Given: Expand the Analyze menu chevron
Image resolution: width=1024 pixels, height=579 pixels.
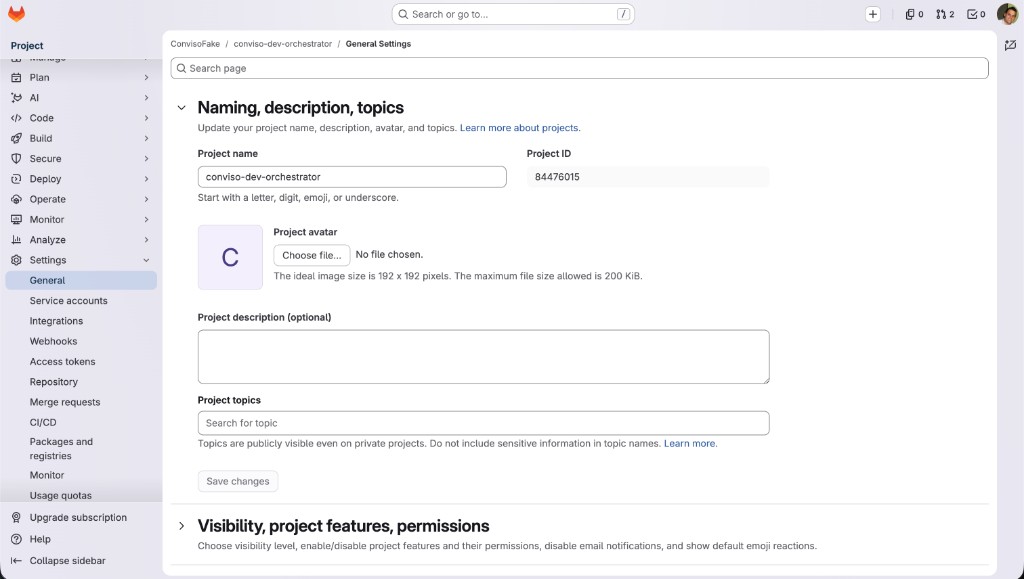Looking at the screenshot, I should click(146, 240).
